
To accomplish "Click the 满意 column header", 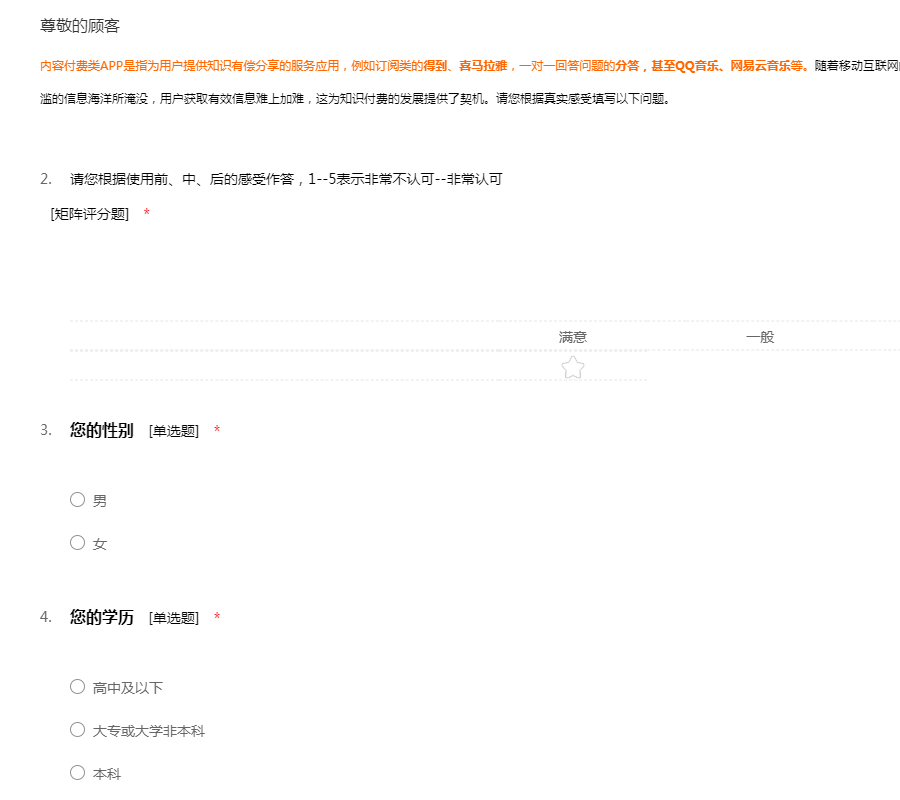I will tap(572, 337).
